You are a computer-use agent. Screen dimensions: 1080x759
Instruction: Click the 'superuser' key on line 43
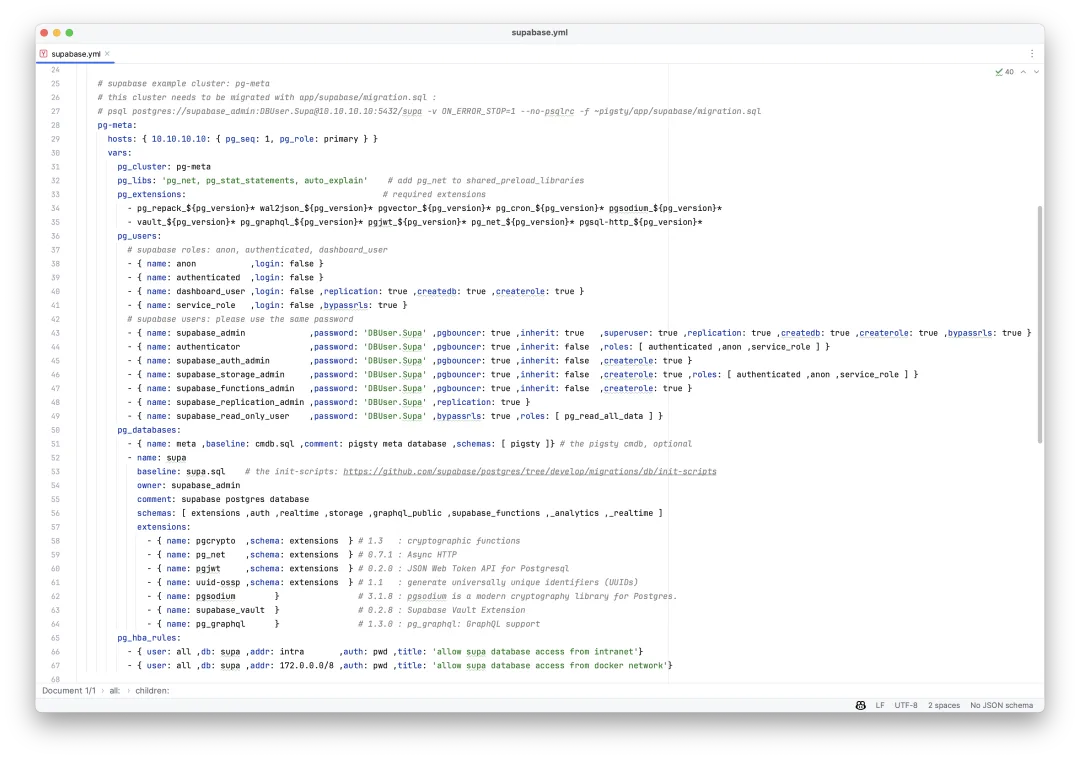(626, 333)
